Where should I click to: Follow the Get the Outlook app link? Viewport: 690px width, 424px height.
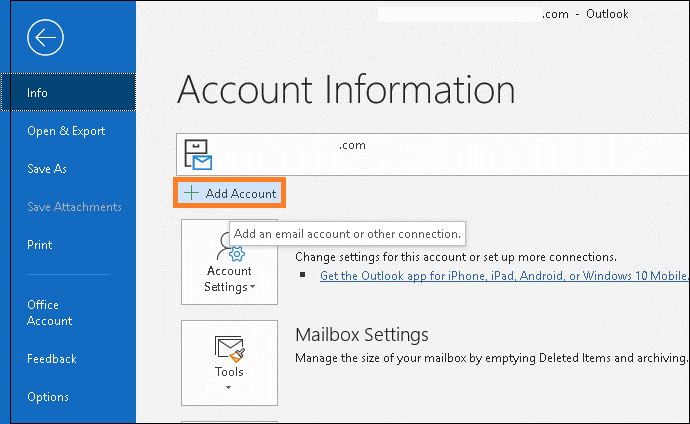click(503, 276)
